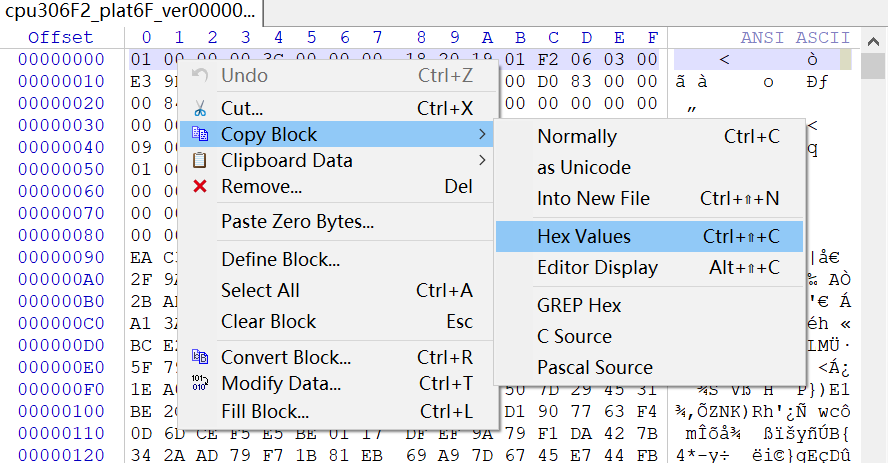This screenshot has height=463, width=888.
Task: Open Modify Data... dialog
Action: pyautogui.click(x=338, y=383)
